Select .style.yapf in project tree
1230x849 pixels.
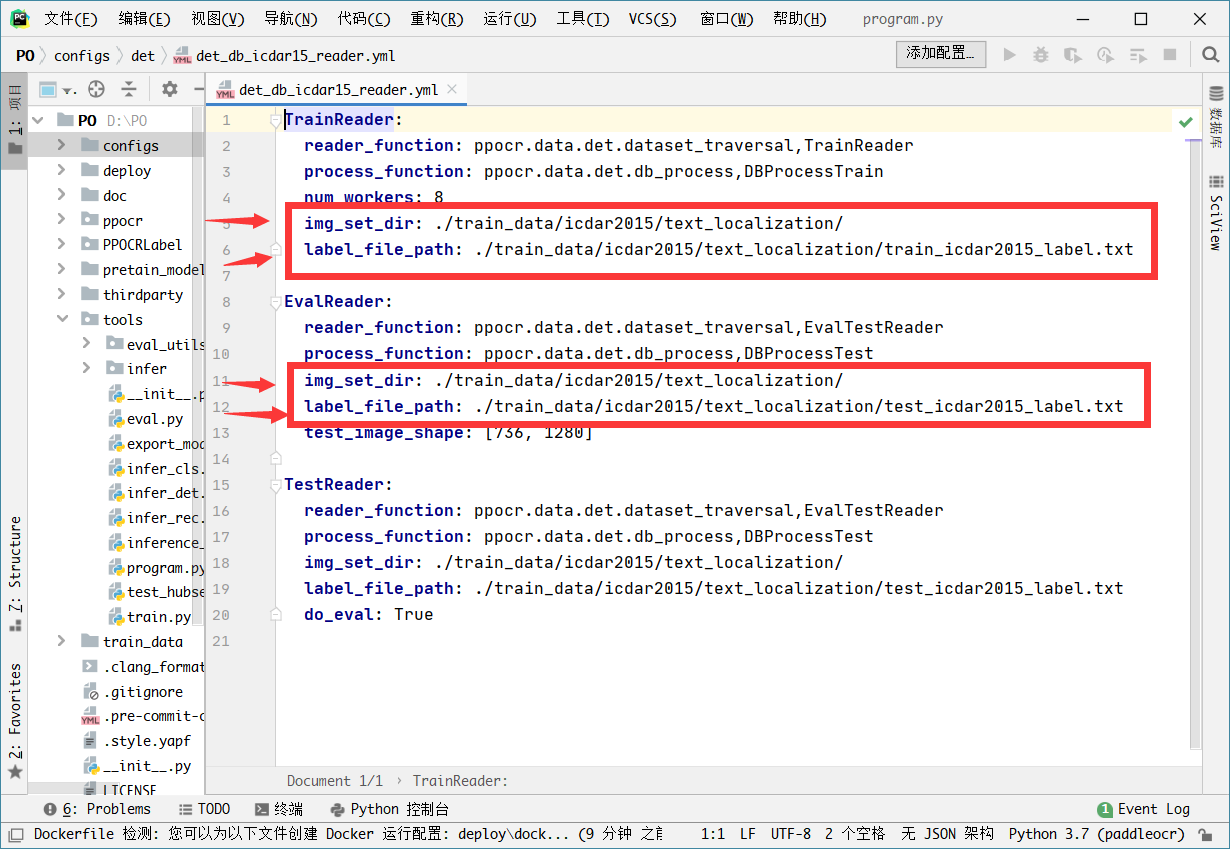(x=146, y=740)
